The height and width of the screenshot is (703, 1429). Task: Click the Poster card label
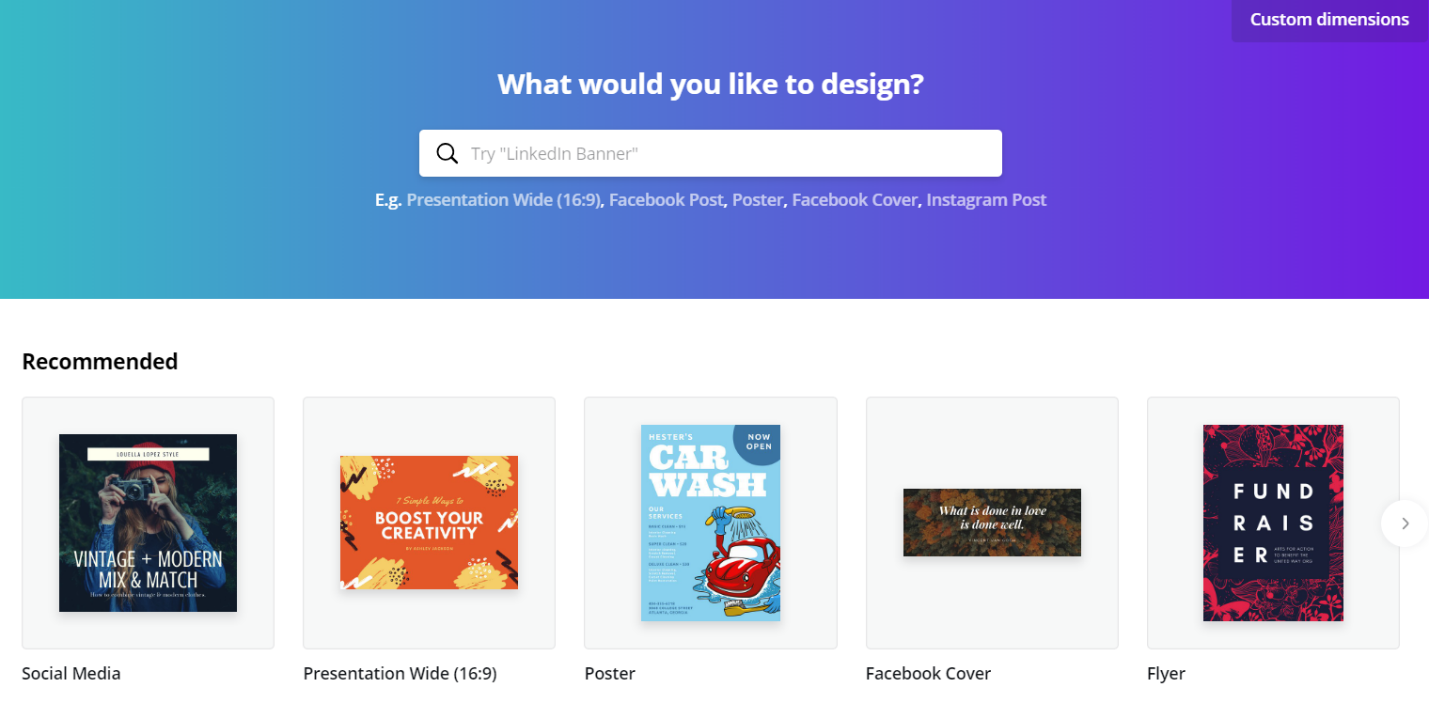coord(610,673)
